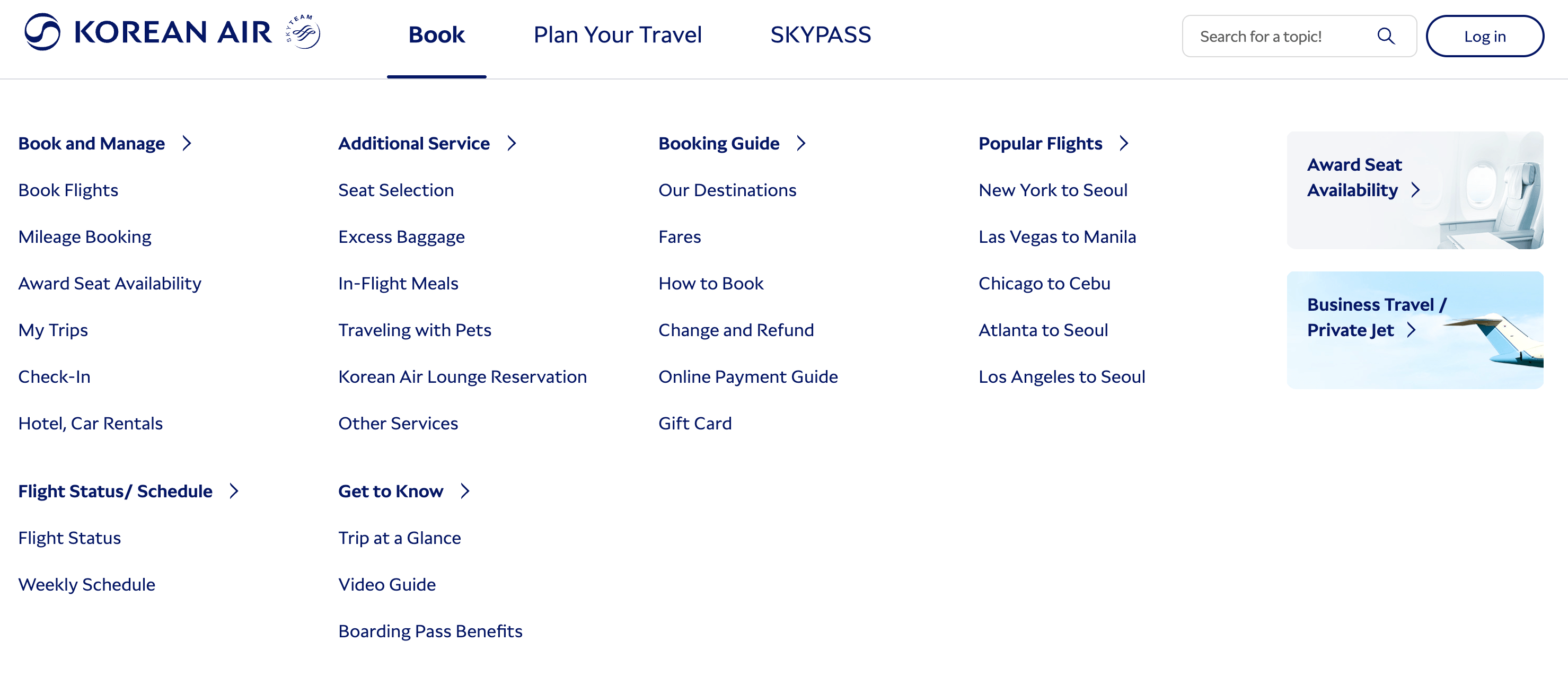The image size is (1568, 685).
Task: Expand the Additional Service section chevron
Action: click(x=512, y=144)
